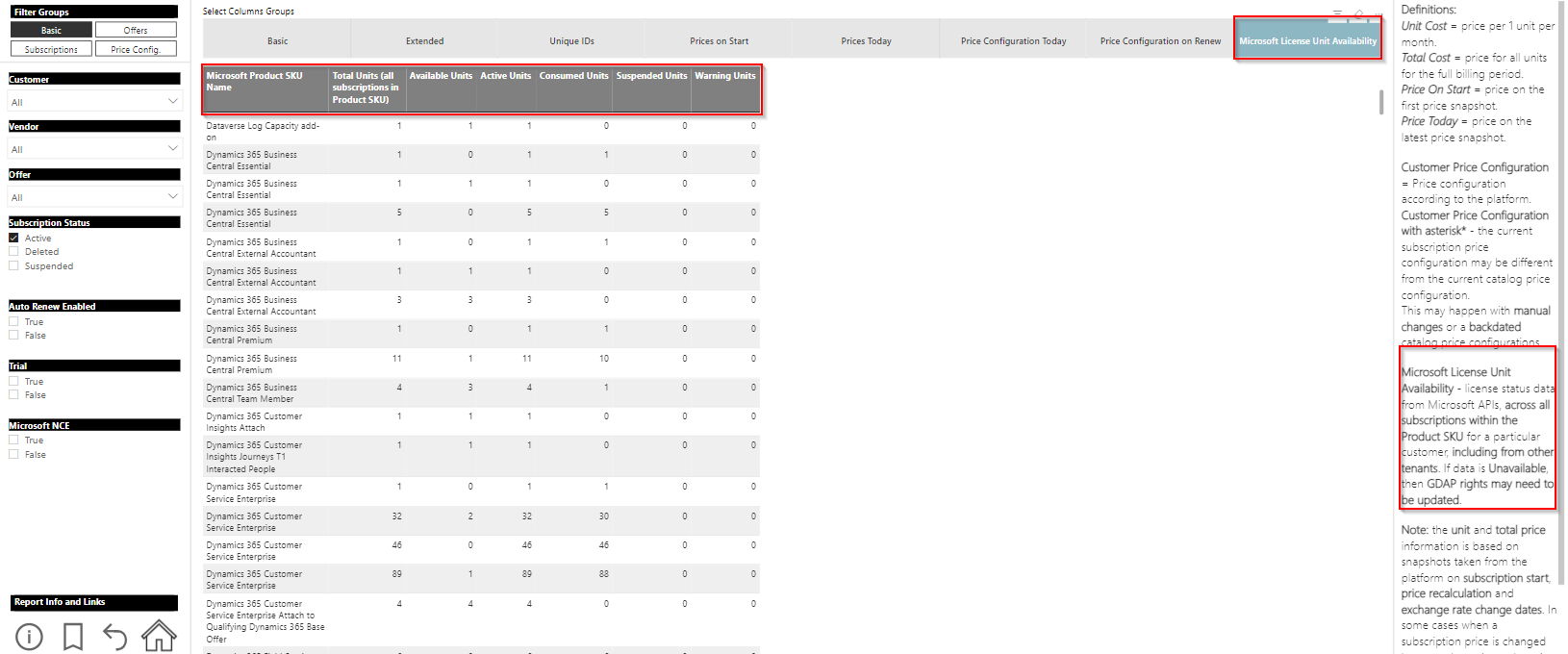Tick True under Microsoft NCE

pos(13,440)
